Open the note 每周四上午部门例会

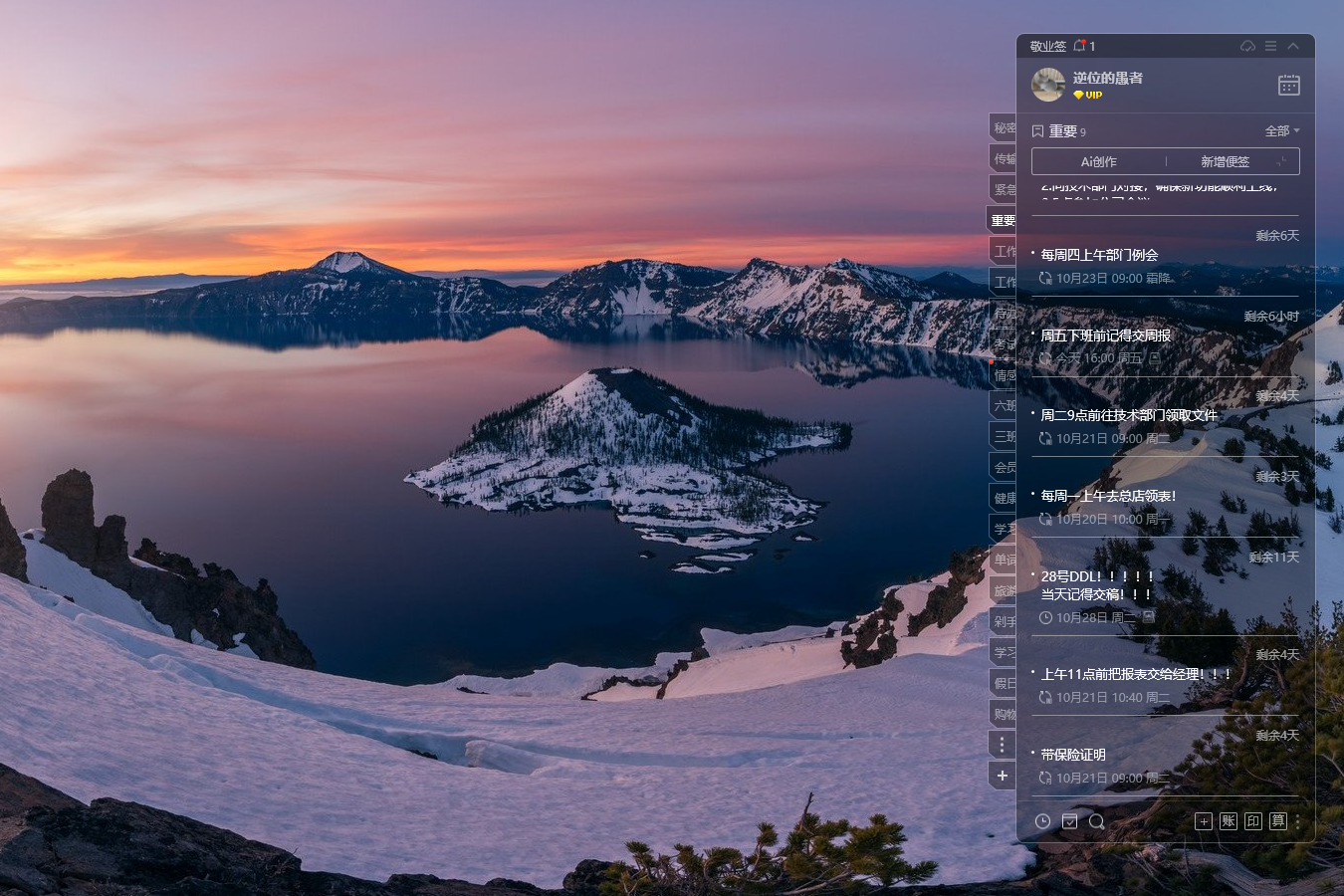pos(1099,255)
